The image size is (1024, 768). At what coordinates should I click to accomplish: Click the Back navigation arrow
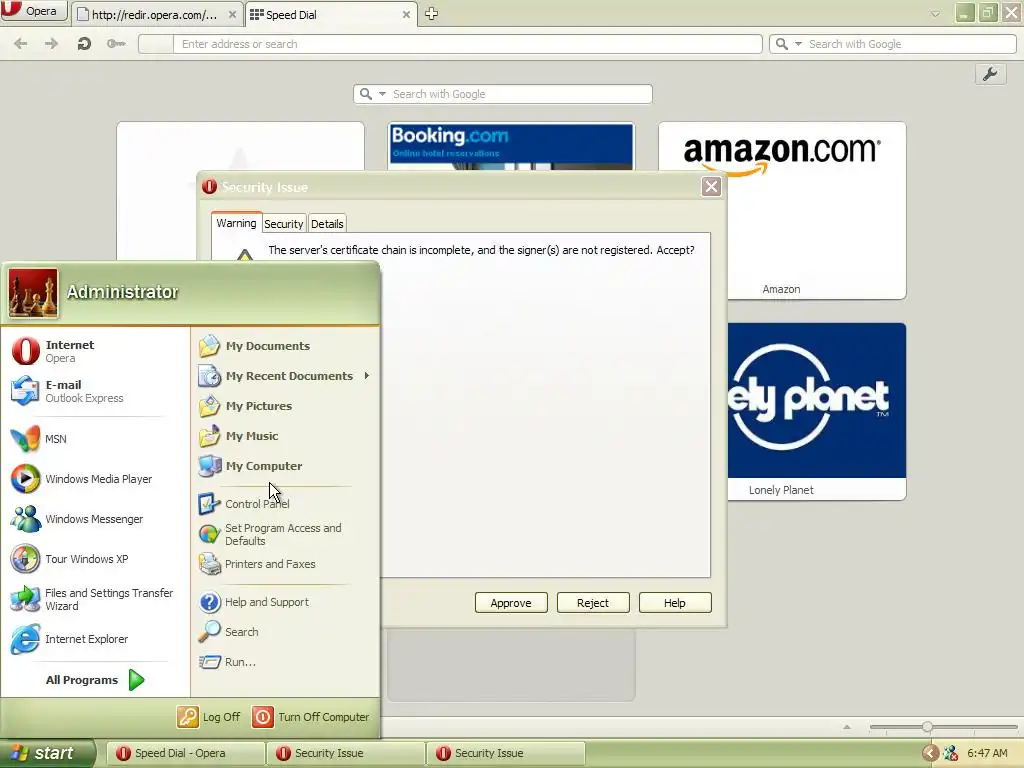click(x=21, y=44)
